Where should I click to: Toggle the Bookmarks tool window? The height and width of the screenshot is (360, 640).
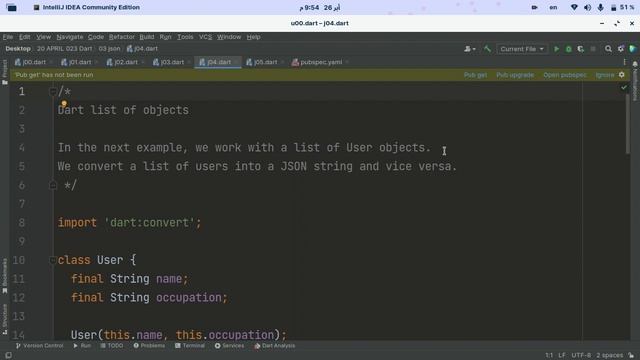(x=5, y=276)
